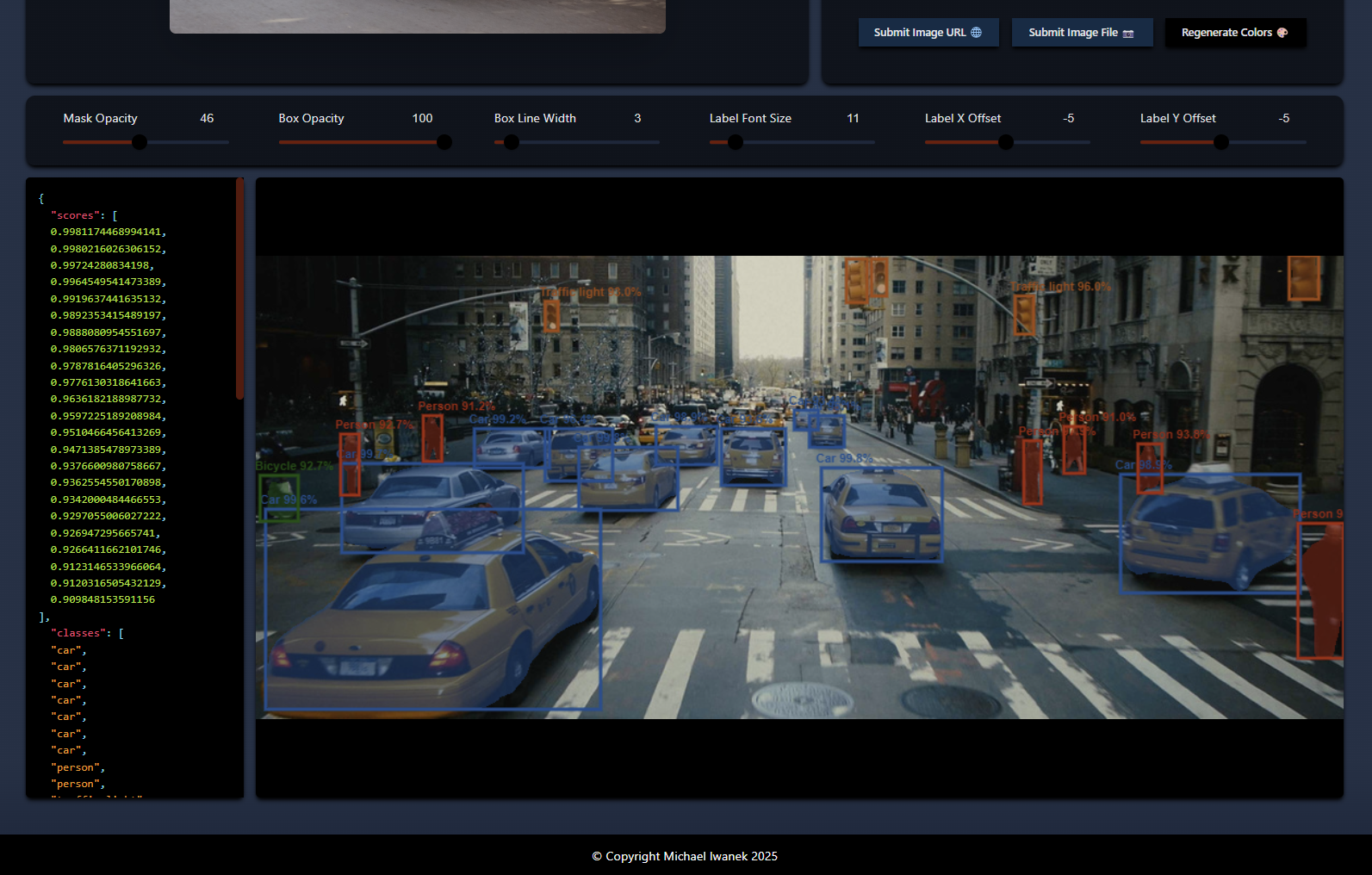Screen dimensions: 1372x875
Task: Click the Traffic light 96.0% detection label
Action: (1060, 287)
